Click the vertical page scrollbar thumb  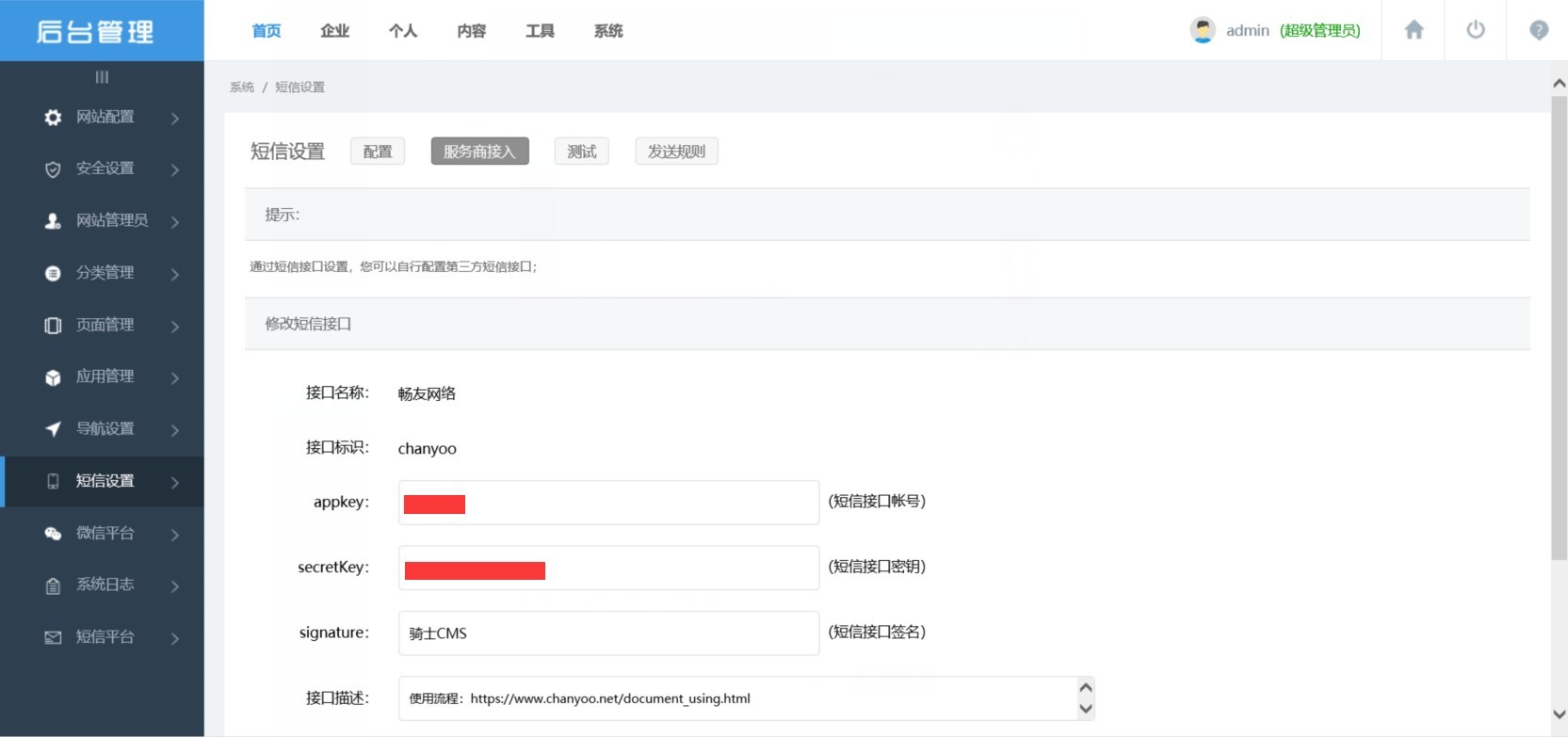(1559, 328)
